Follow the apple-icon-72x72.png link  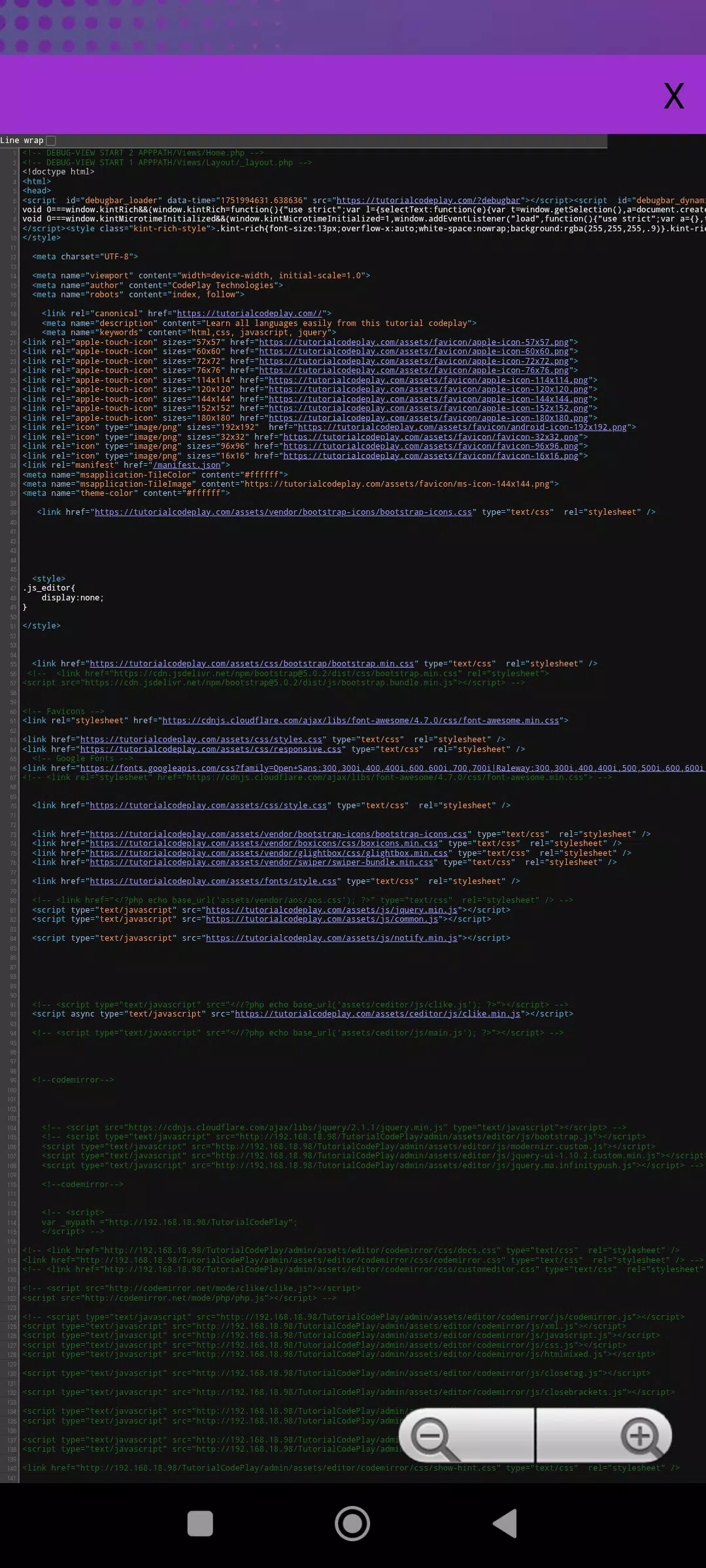click(x=414, y=361)
